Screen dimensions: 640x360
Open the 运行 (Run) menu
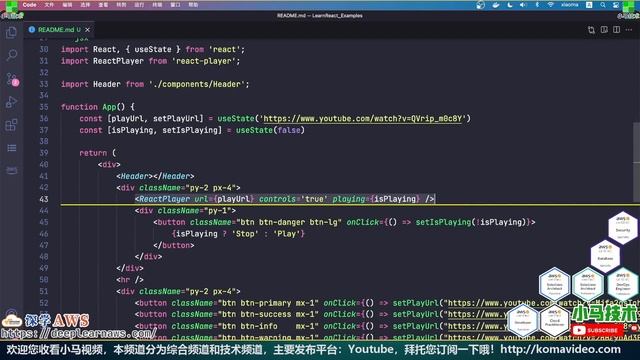point(139,5)
